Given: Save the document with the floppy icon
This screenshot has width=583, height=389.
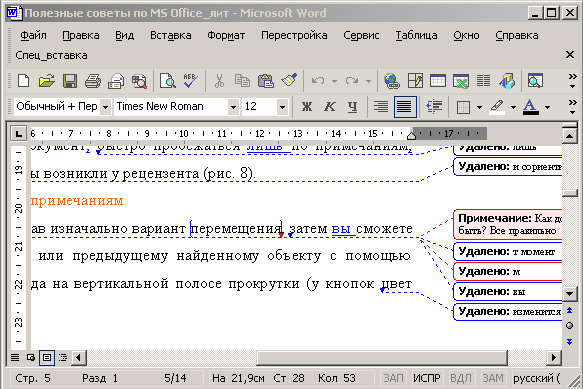Looking at the screenshot, I should [70, 80].
